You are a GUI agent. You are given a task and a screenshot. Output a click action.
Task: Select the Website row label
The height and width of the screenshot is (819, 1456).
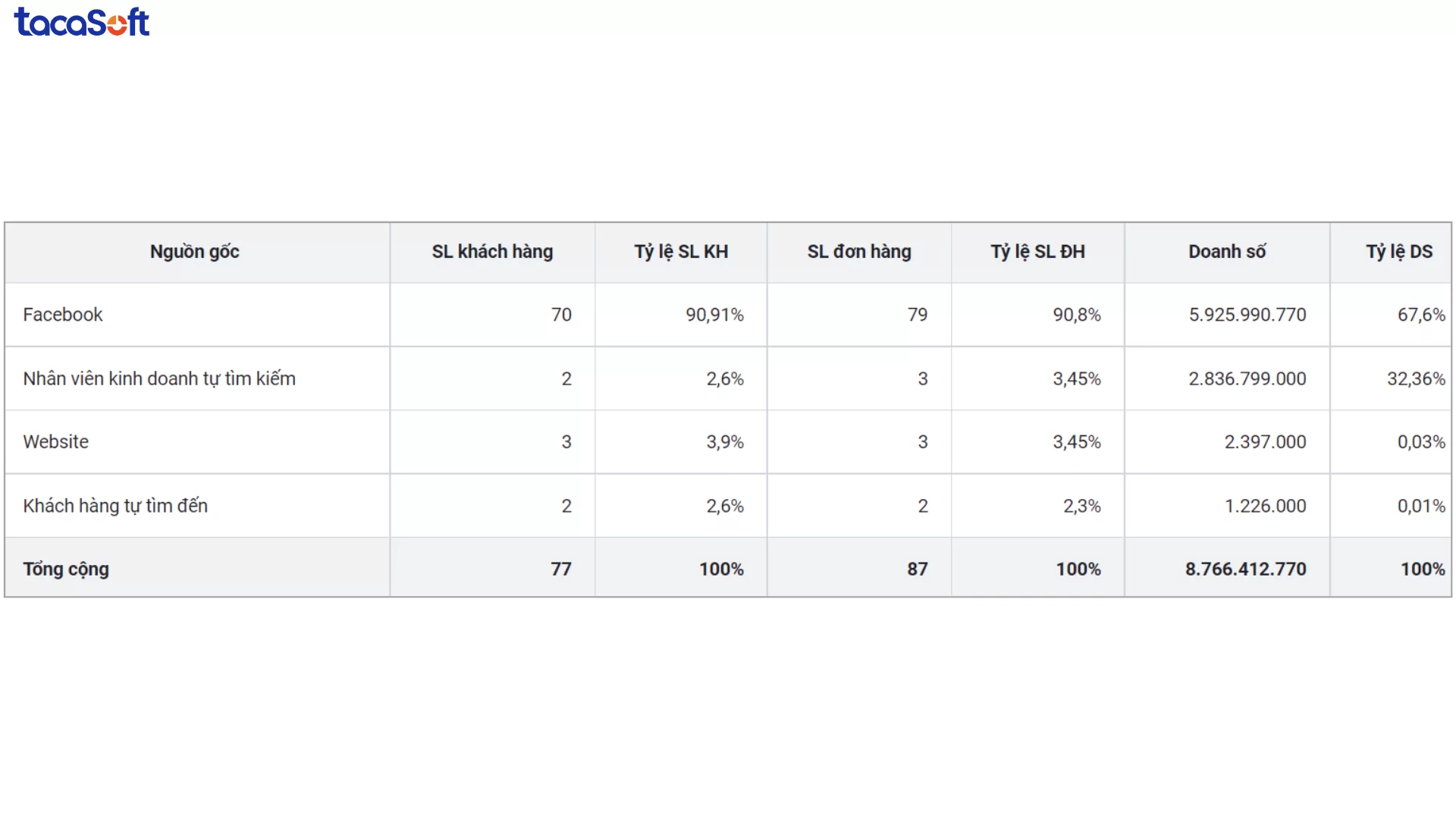tap(56, 441)
